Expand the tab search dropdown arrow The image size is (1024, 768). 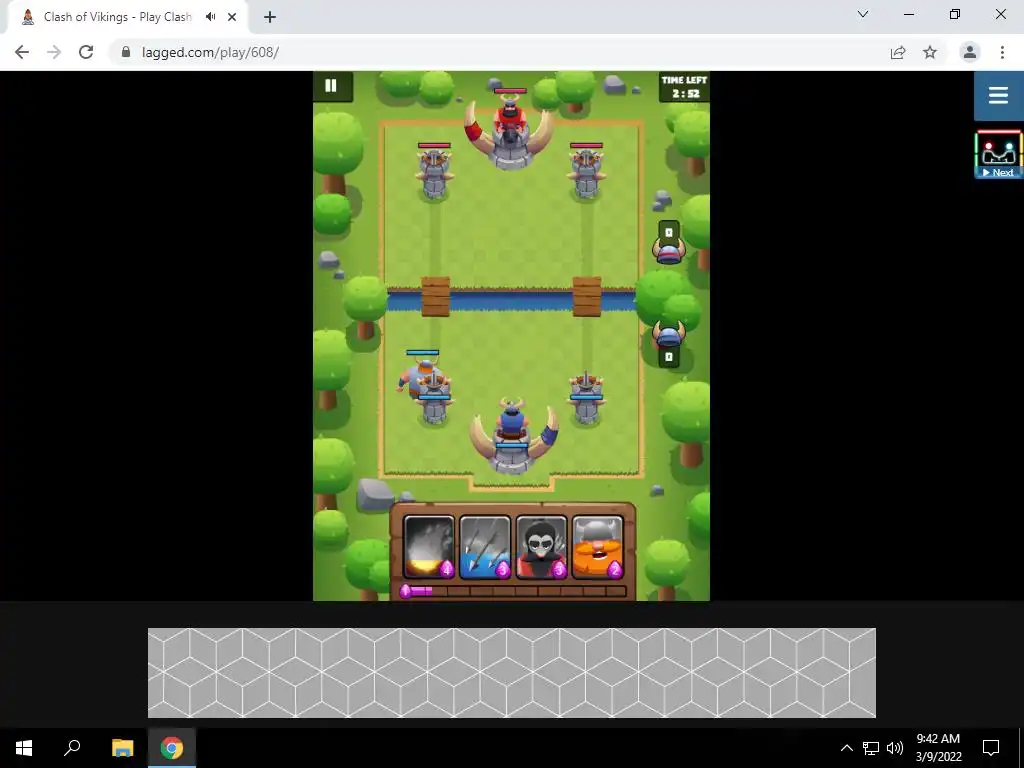pos(863,14)
